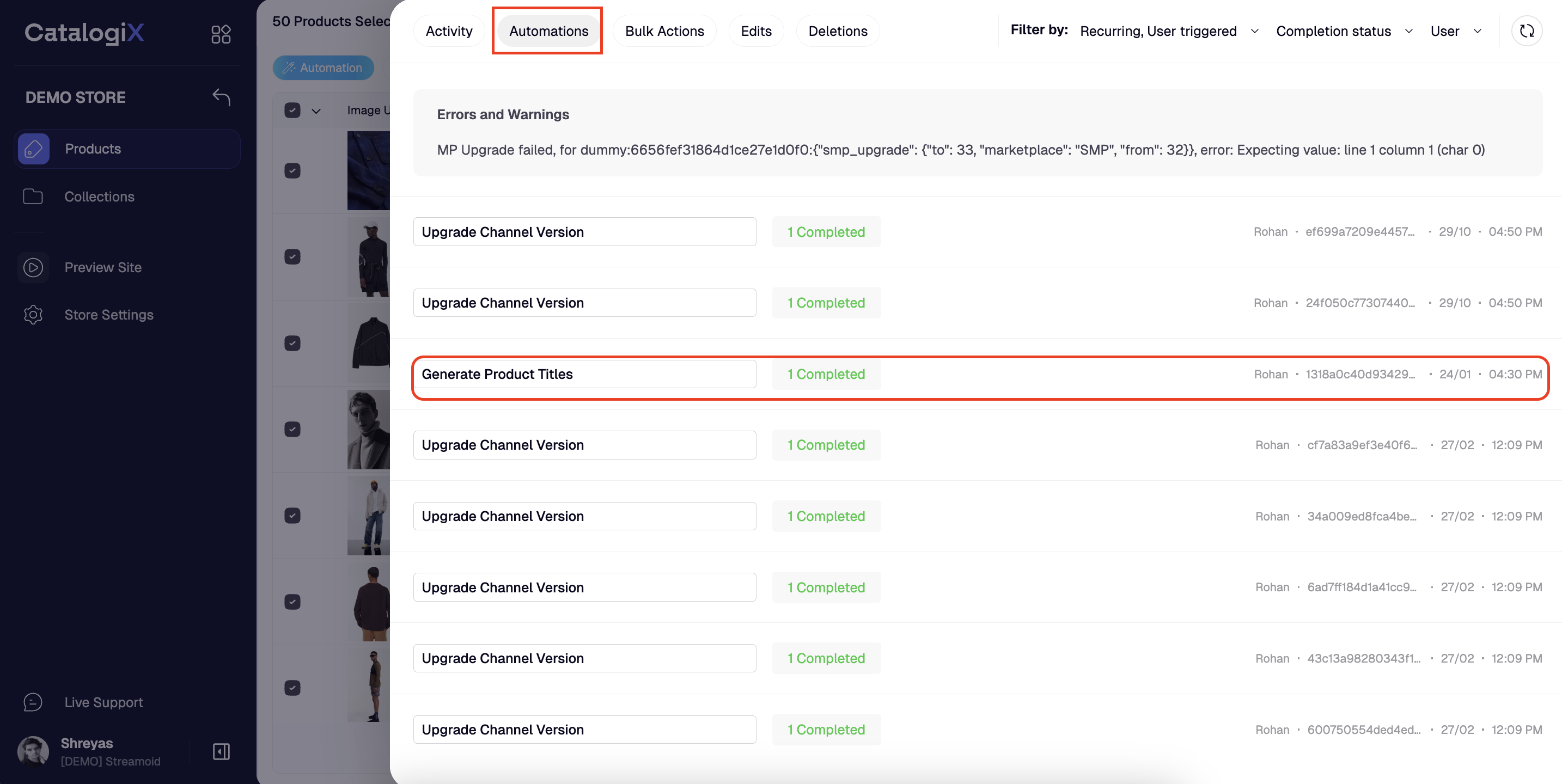Viewport: 1562px width, 784px height.
Task: Uncheck the first product row checkbox
Action: tap(292, 171)
